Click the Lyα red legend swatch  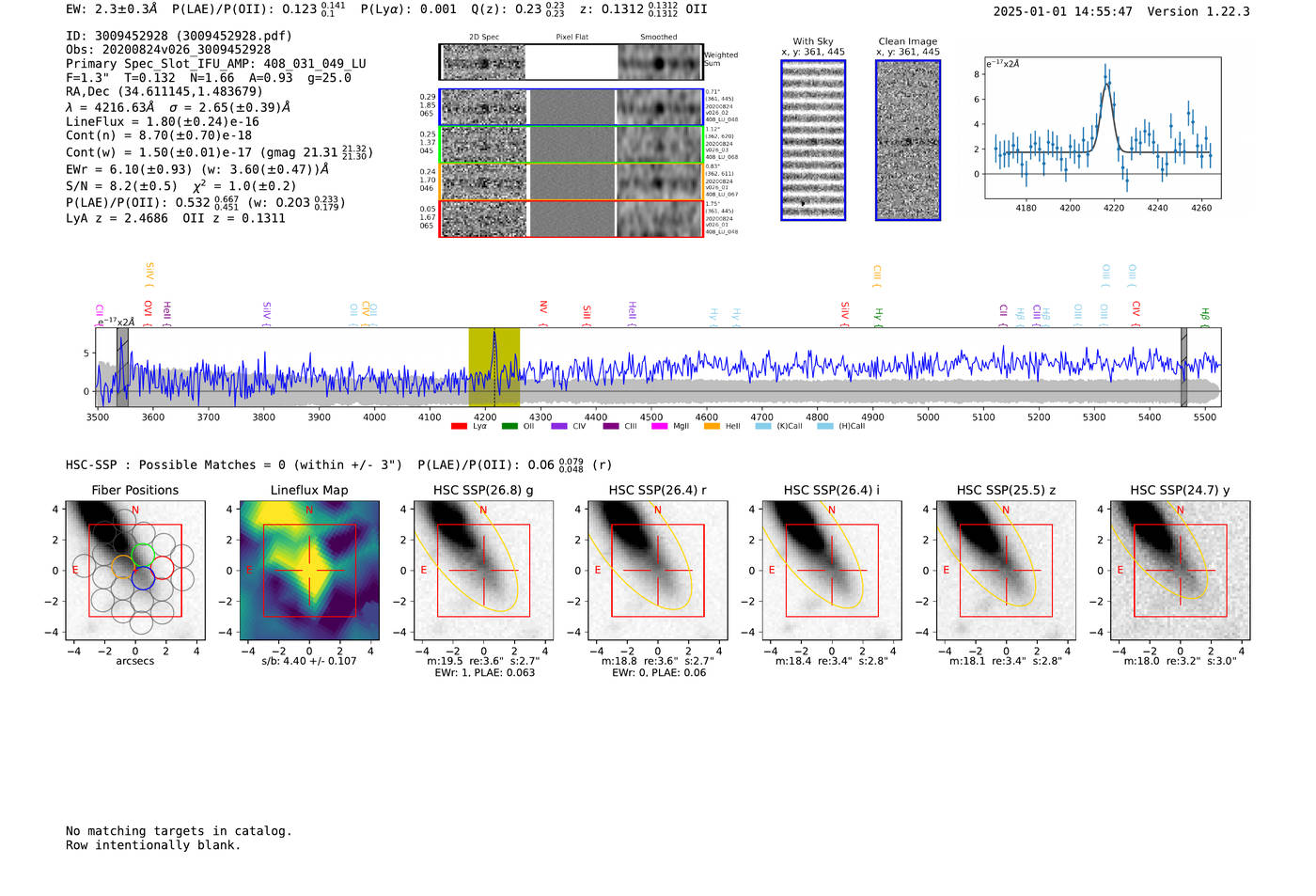[x=459, y=426]
